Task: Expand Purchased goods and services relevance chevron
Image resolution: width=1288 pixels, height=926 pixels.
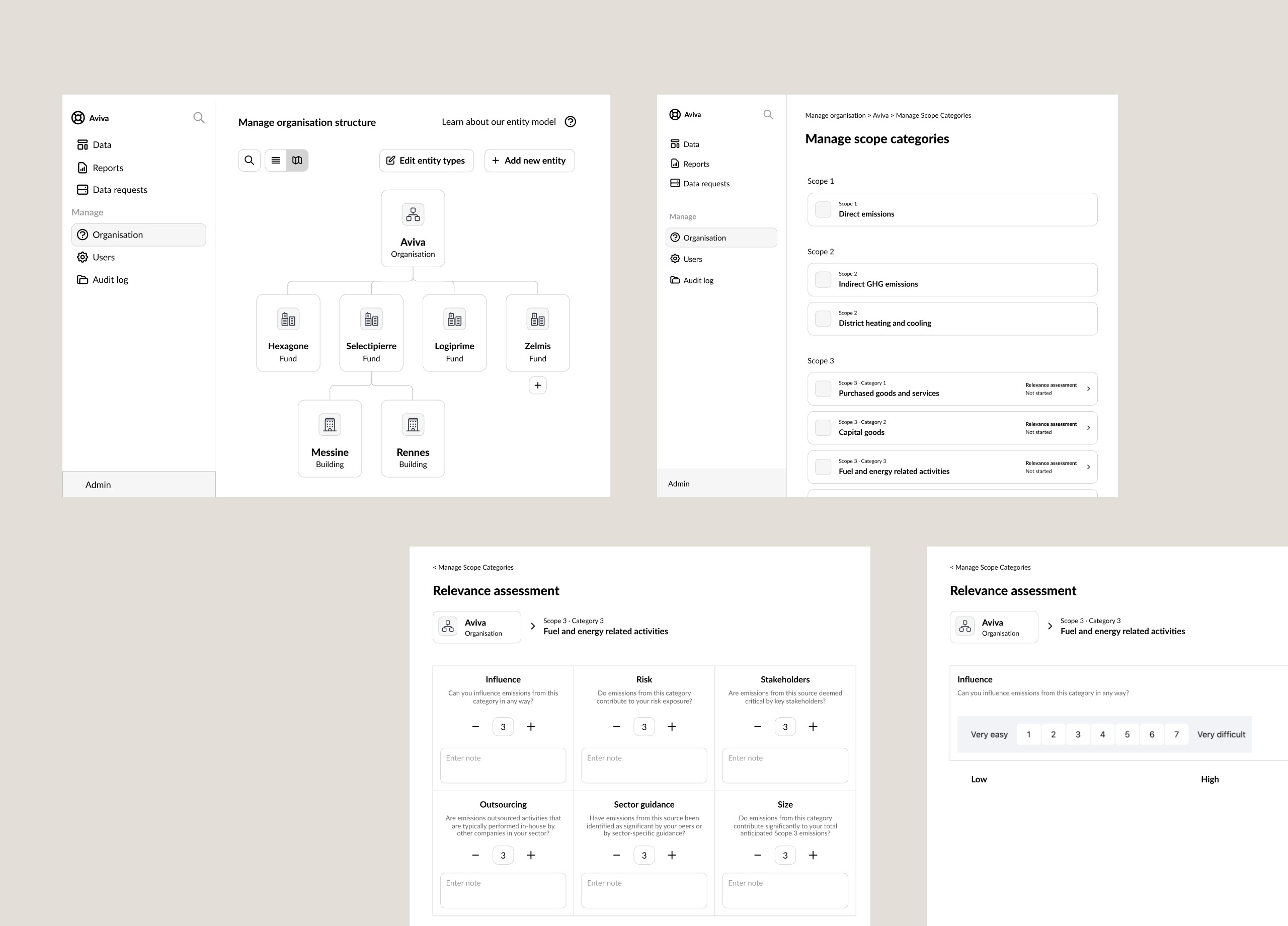Action: coord(1088,389)
